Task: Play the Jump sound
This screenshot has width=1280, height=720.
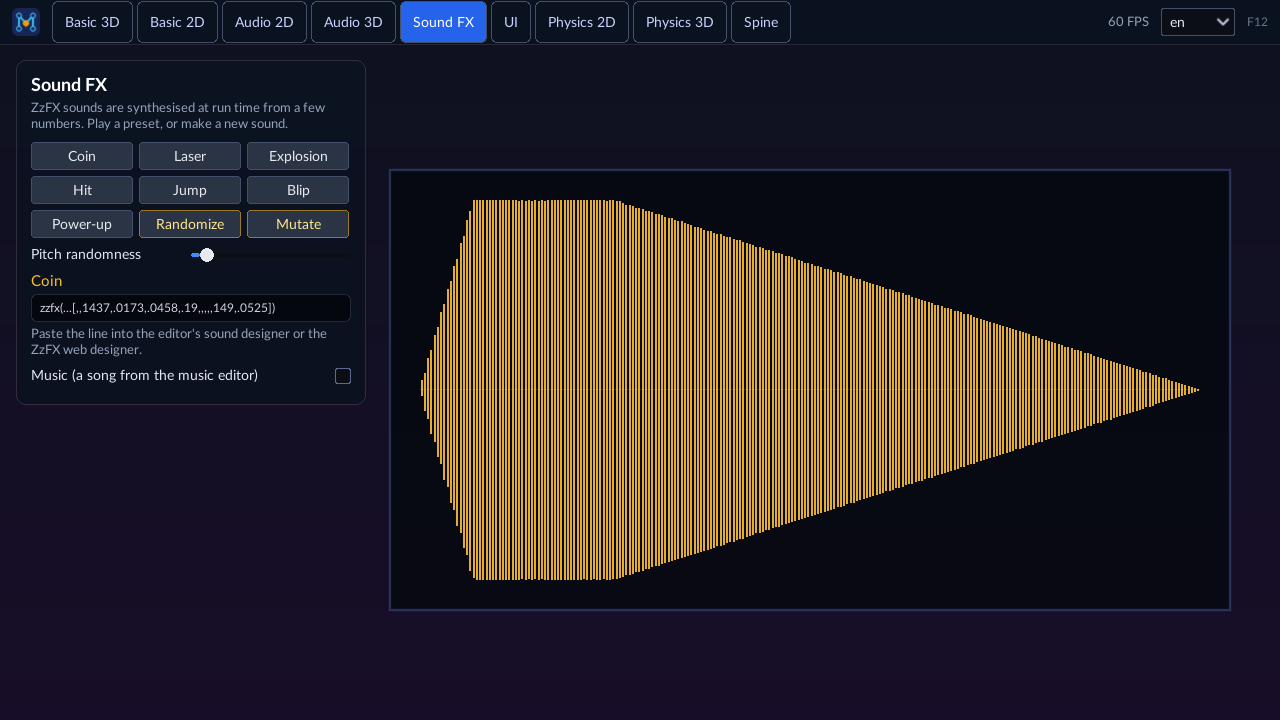Action: 190,190
